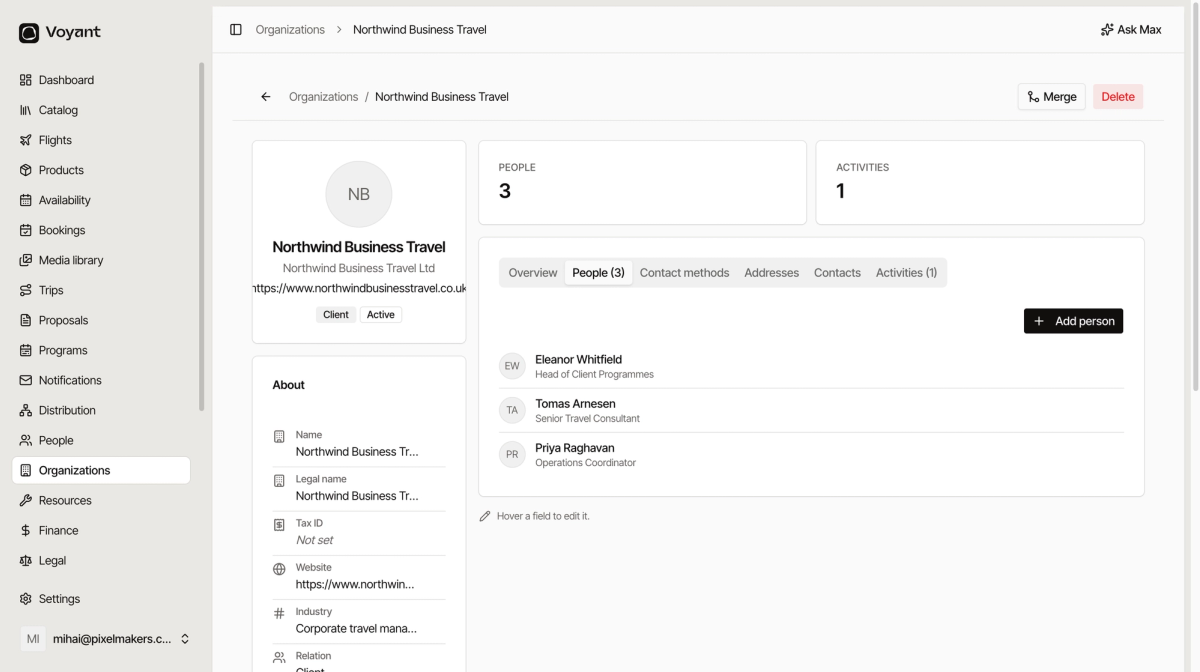Click the ACTIVITIES count card

point(980,182)
